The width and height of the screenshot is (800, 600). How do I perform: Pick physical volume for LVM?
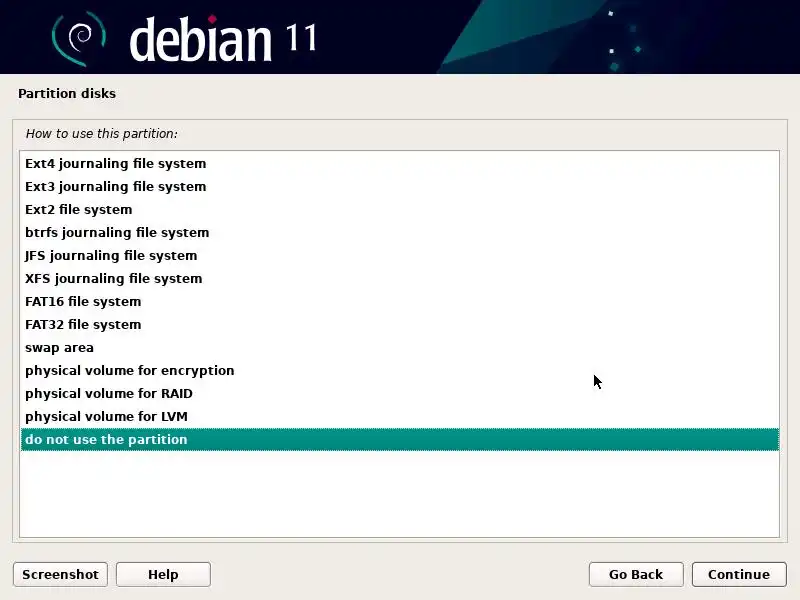click(399, 416)
